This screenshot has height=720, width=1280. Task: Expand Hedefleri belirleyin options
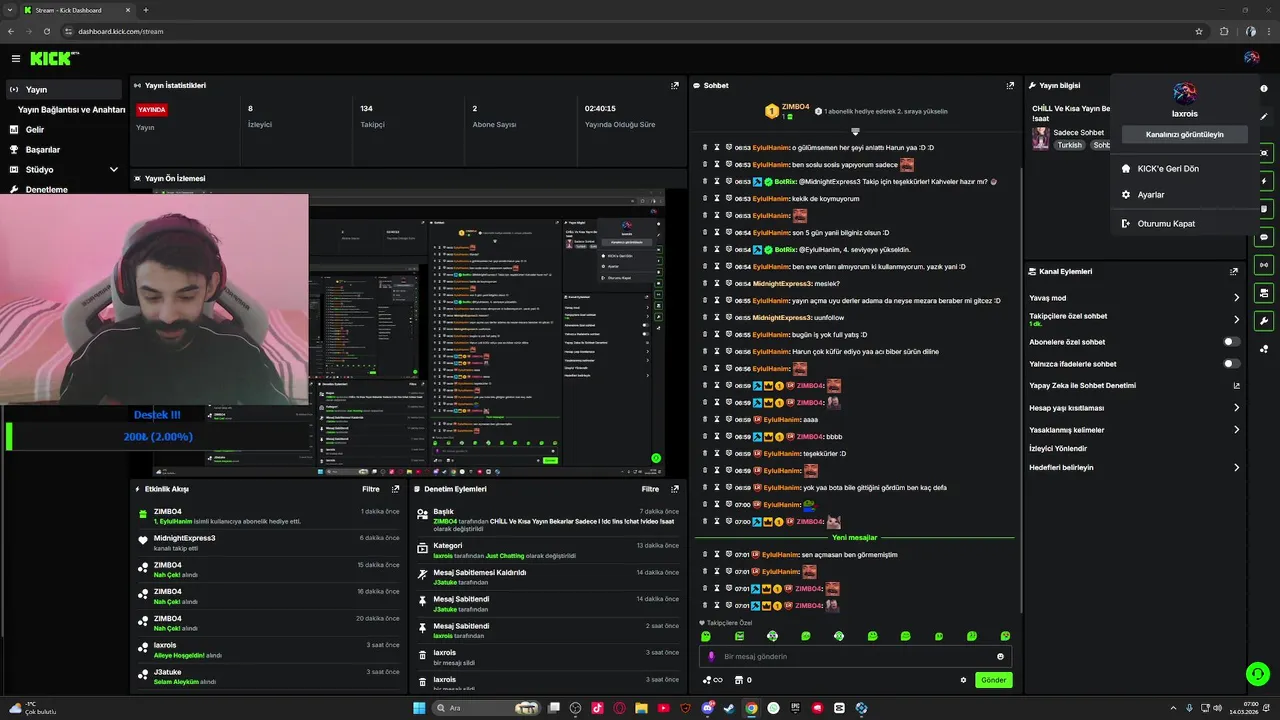coord(1237,468)
